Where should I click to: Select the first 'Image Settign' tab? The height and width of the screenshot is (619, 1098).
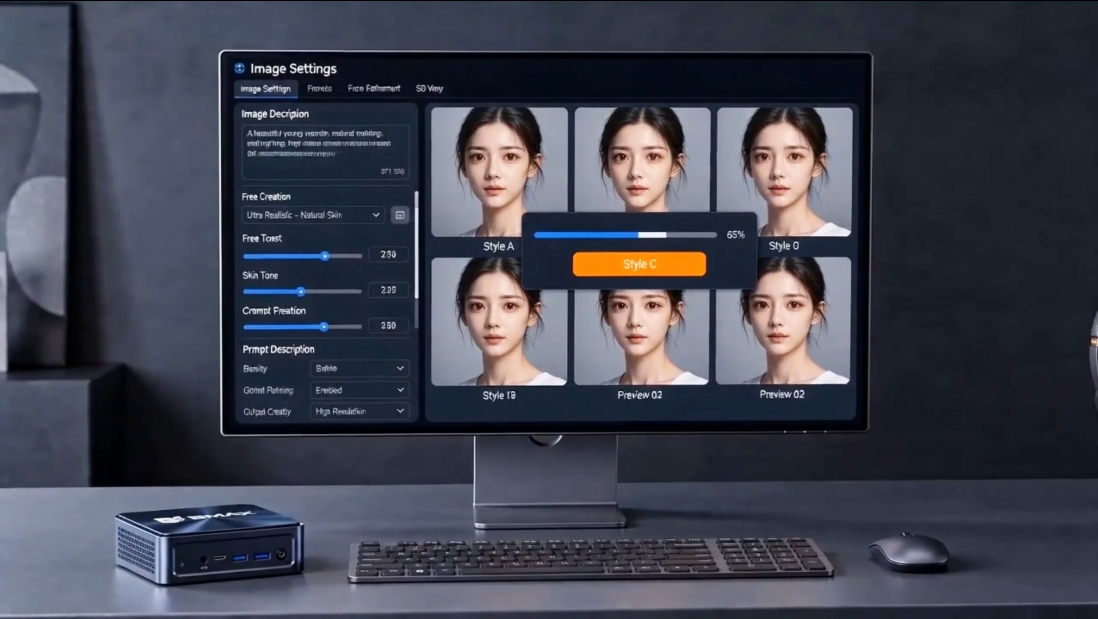click(x=265, y=89)
